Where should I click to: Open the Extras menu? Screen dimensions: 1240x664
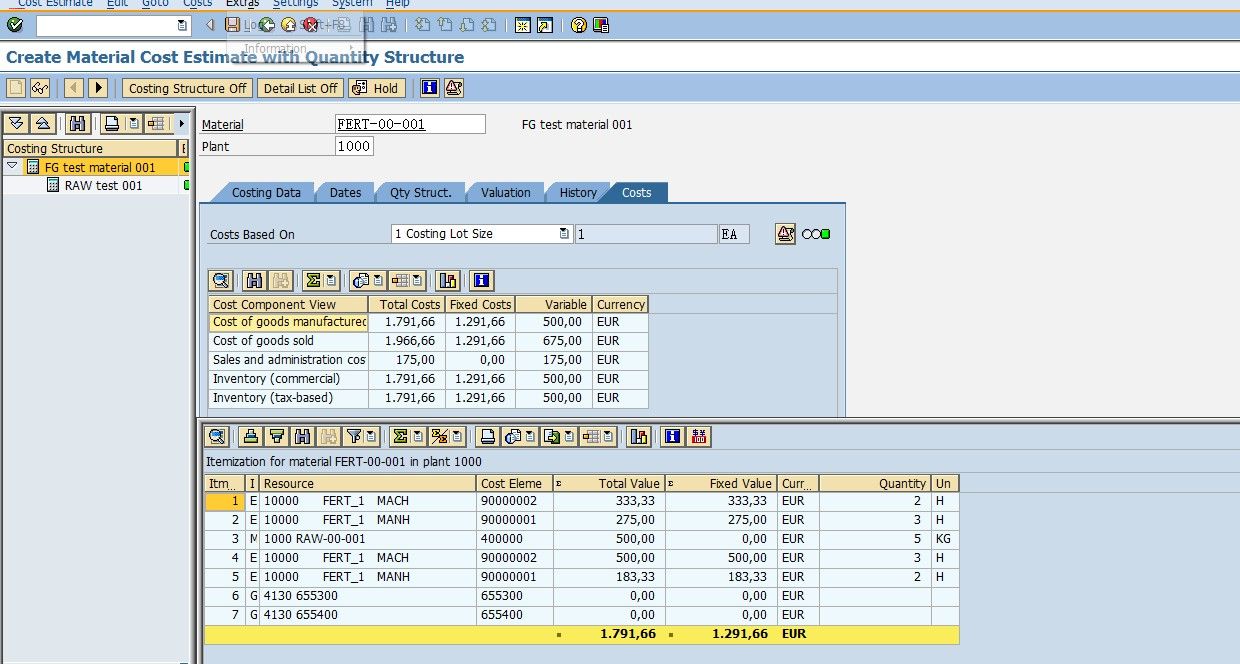(242, 4)
